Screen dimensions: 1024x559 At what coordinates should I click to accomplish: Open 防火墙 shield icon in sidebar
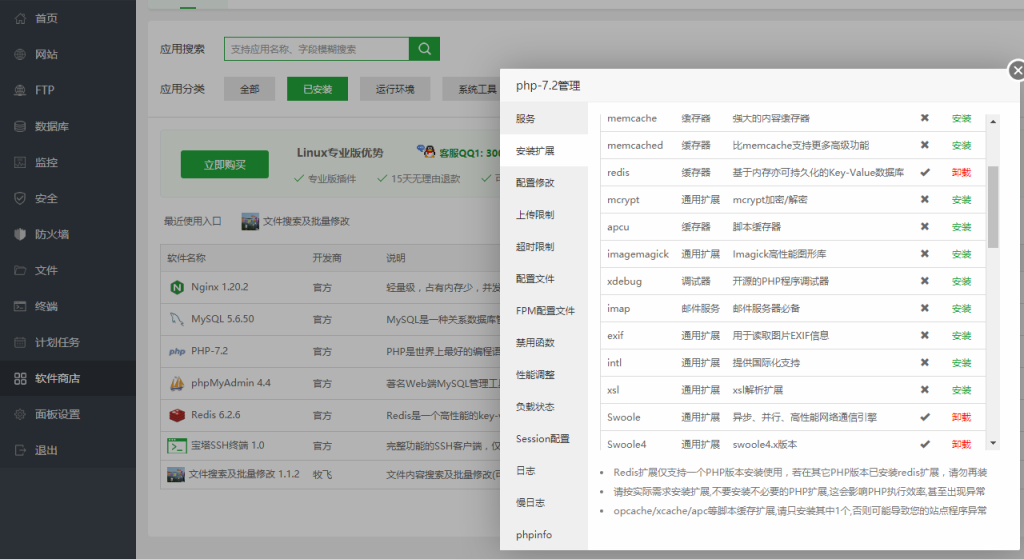pyautogui.click(x=20, y=234)
